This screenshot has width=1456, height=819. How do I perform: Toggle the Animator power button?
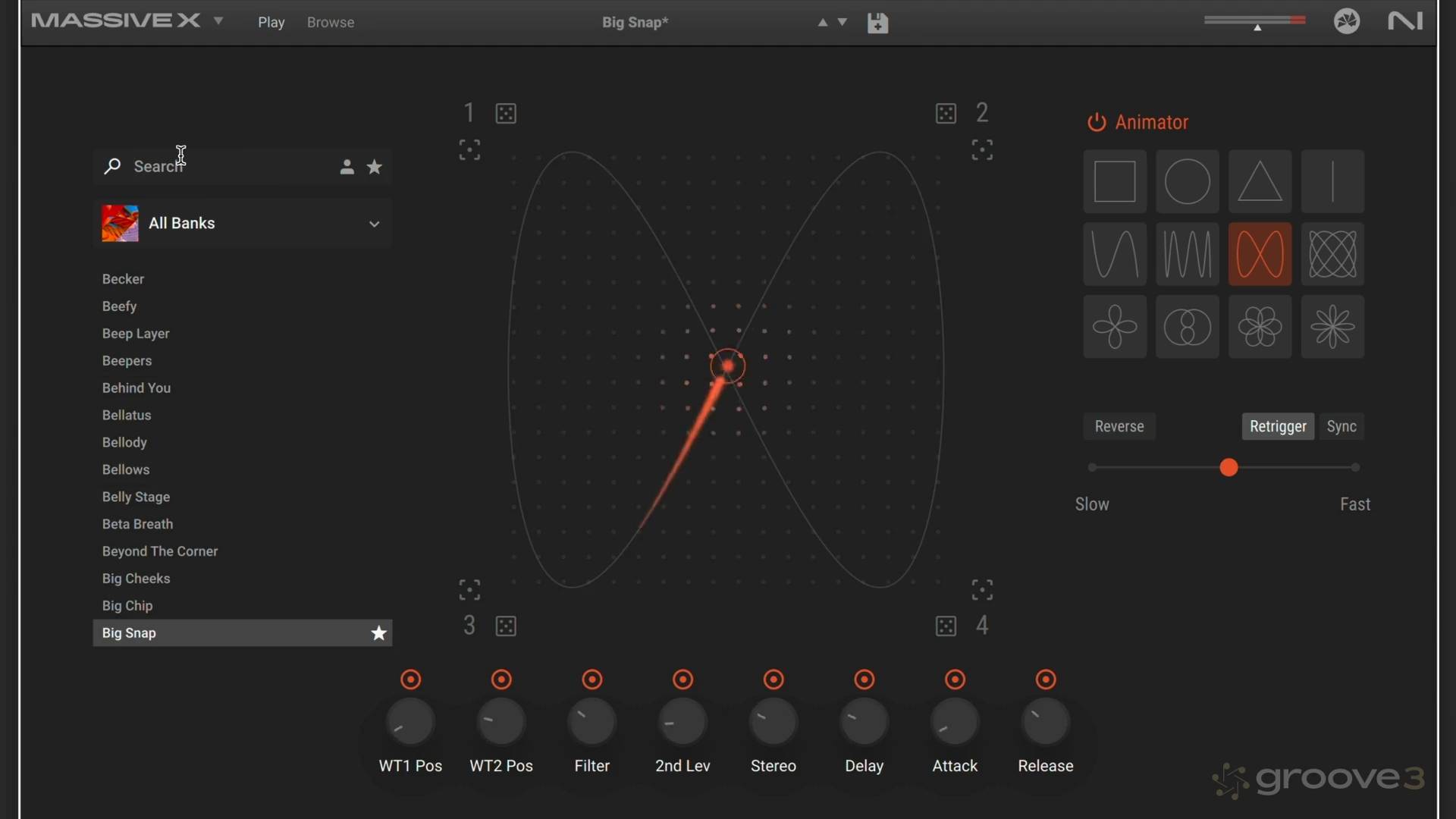(1097, 122)
